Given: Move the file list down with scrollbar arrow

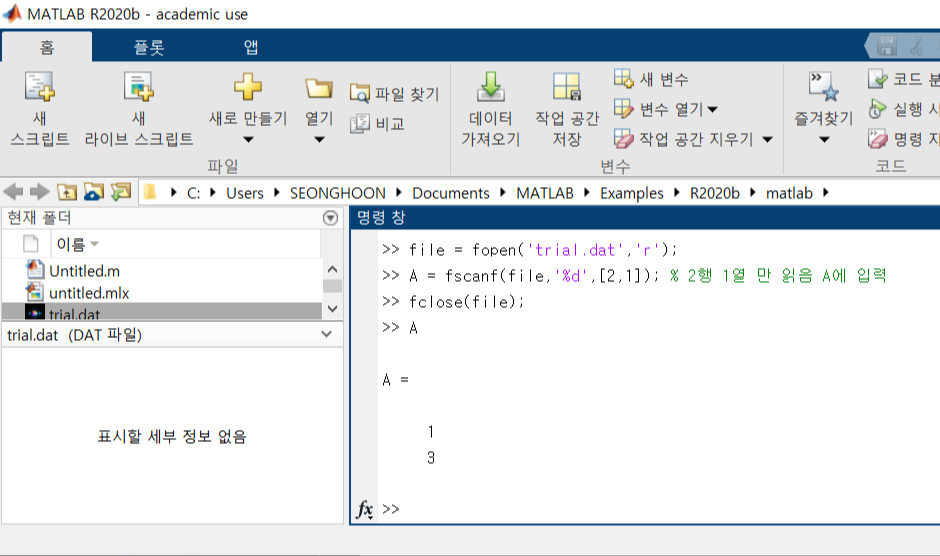Looking at the screenshot, I should tap(333, 309).
